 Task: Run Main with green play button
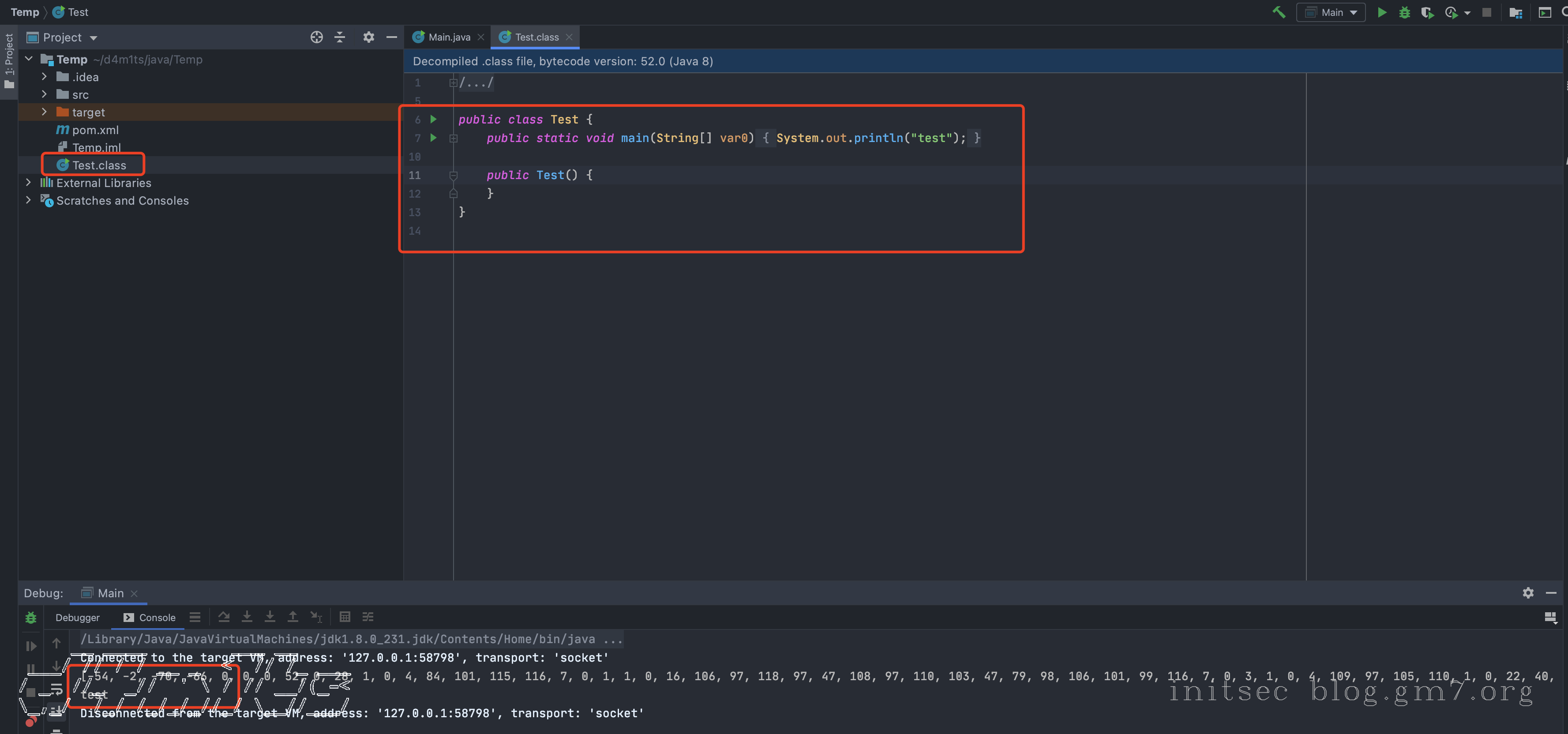[1382, 12]
